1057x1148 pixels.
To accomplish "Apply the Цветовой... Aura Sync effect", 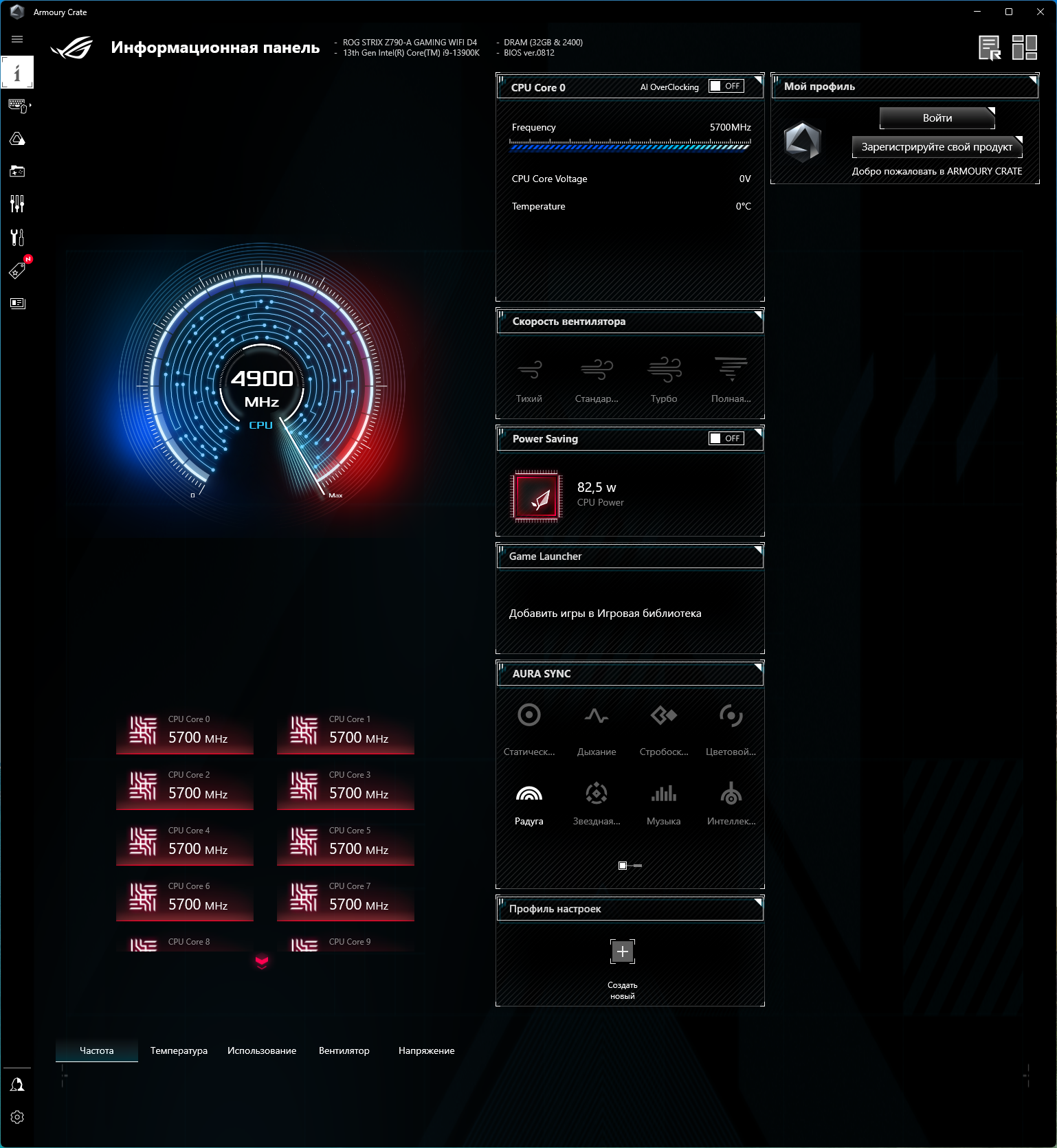I will coord(731,730).
